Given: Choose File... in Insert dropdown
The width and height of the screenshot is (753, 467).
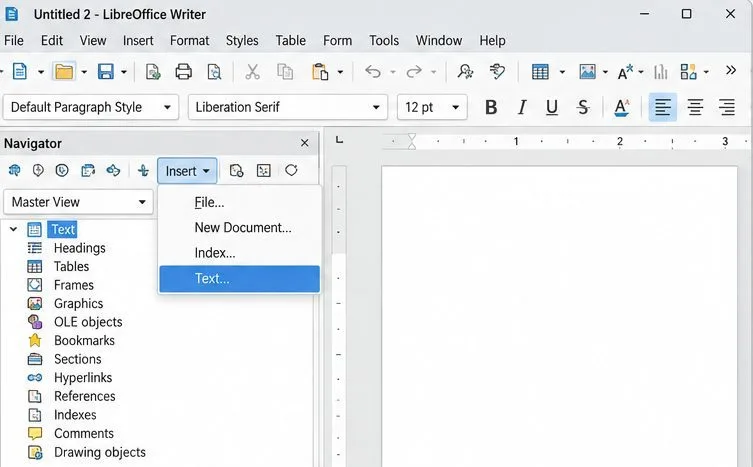Looking at the screenshot, I should (x=239, y=203).
